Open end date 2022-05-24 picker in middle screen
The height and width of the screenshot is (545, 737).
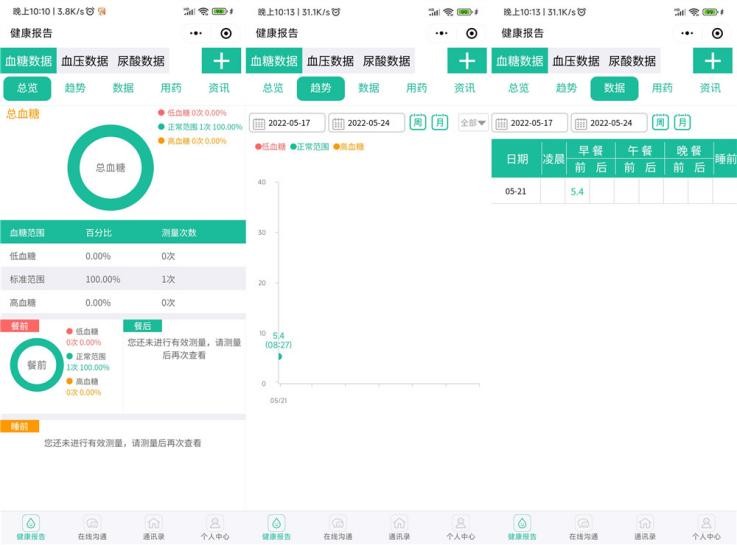click(367, 123)
